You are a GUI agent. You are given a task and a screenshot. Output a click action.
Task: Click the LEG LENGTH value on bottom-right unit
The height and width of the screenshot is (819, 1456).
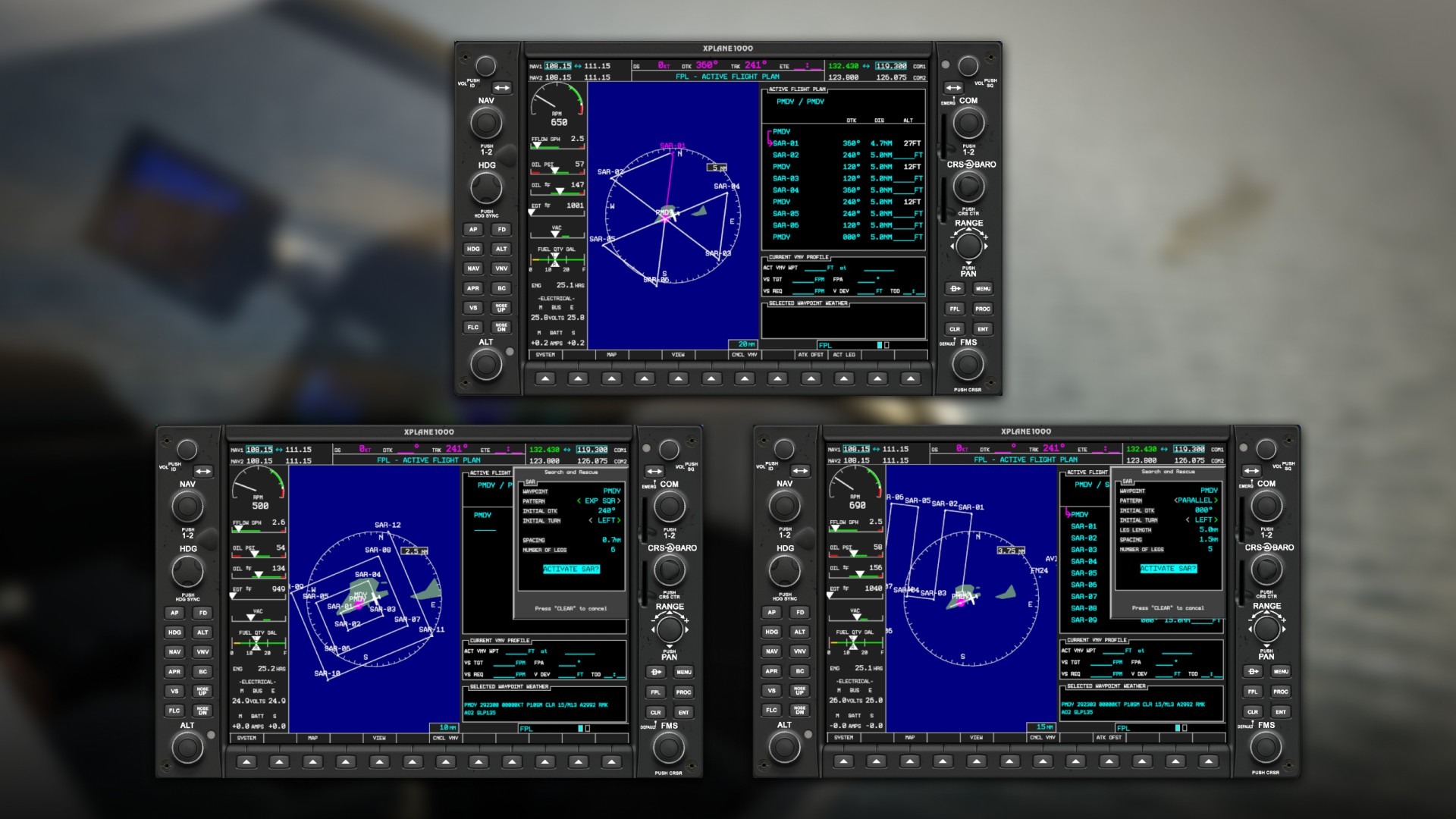click(1209, 530)
